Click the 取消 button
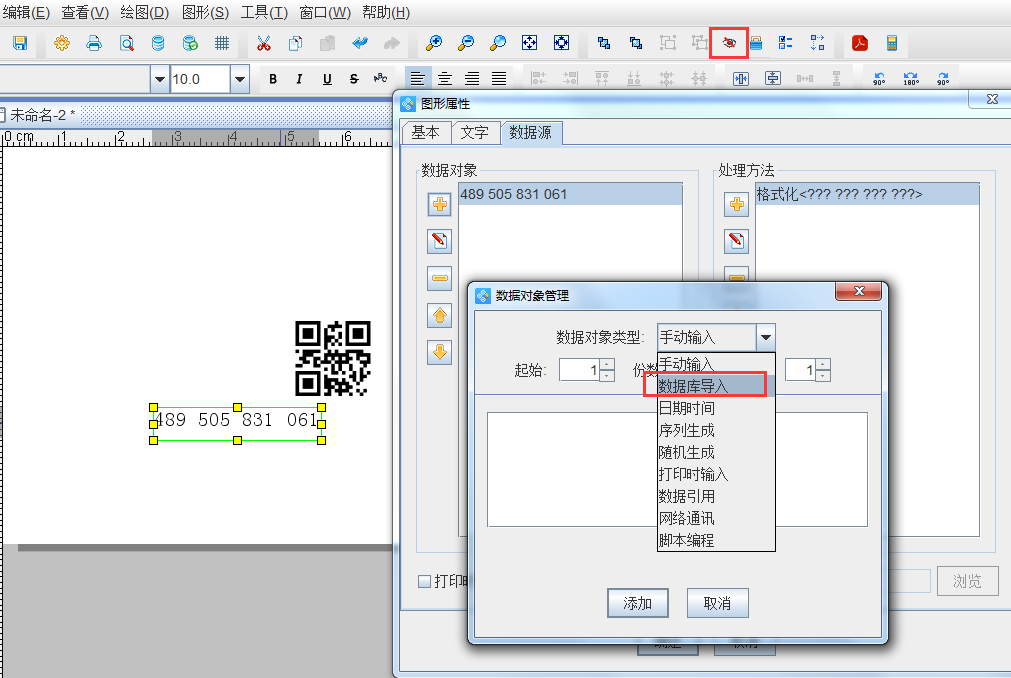1011x678 pixels. point(717,603)
